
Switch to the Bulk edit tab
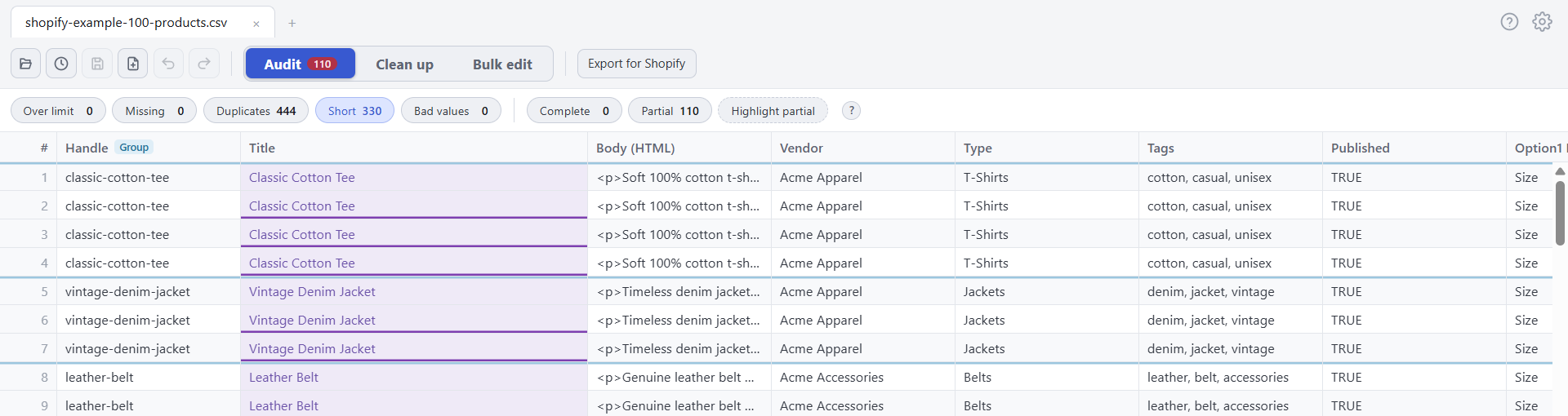[x=502, y=64]
